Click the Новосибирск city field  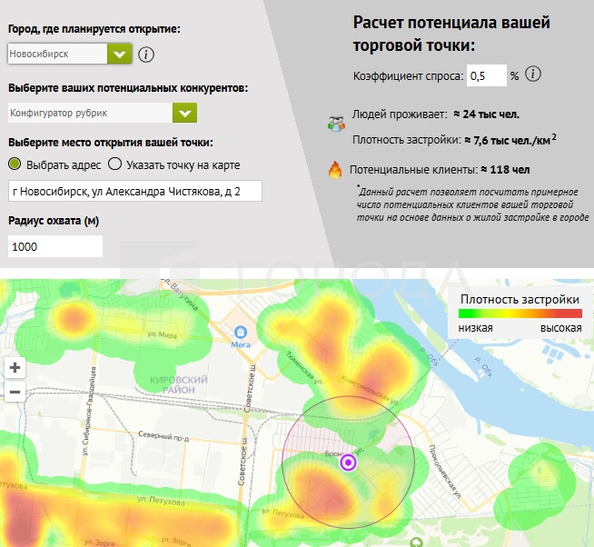tap(58, 54)
